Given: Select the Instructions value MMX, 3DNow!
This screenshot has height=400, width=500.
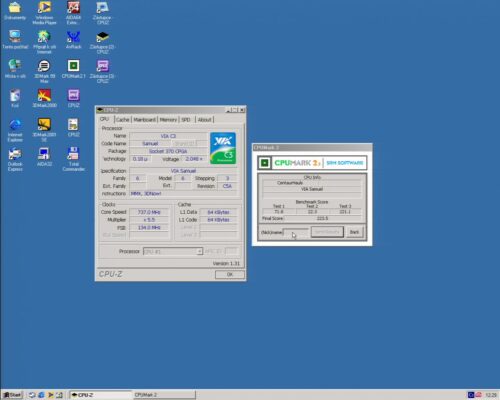Looking at the screenshot, I should 183,193.
